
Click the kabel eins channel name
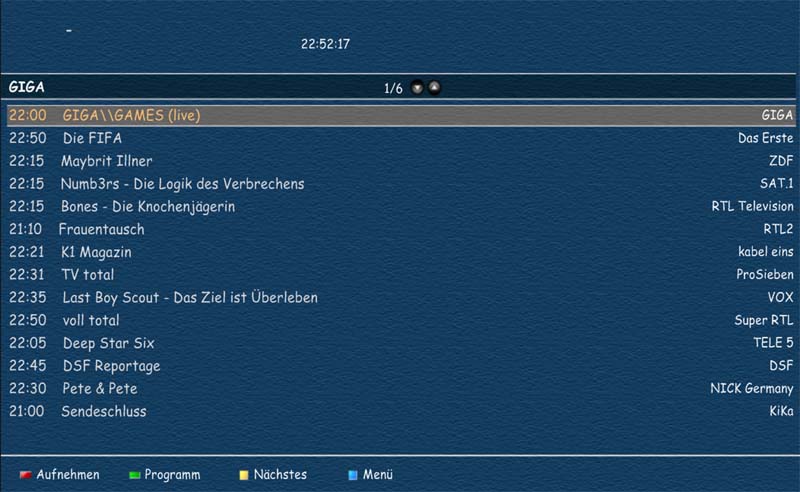tap(765, 252)
